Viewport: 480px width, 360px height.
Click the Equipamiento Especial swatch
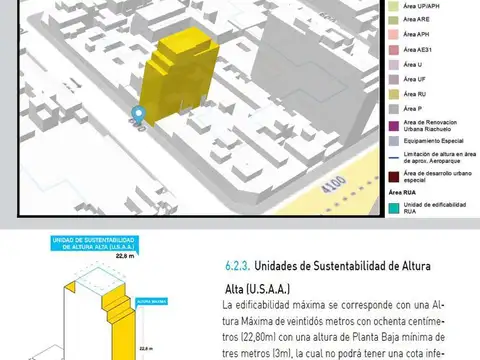(394, 141)
